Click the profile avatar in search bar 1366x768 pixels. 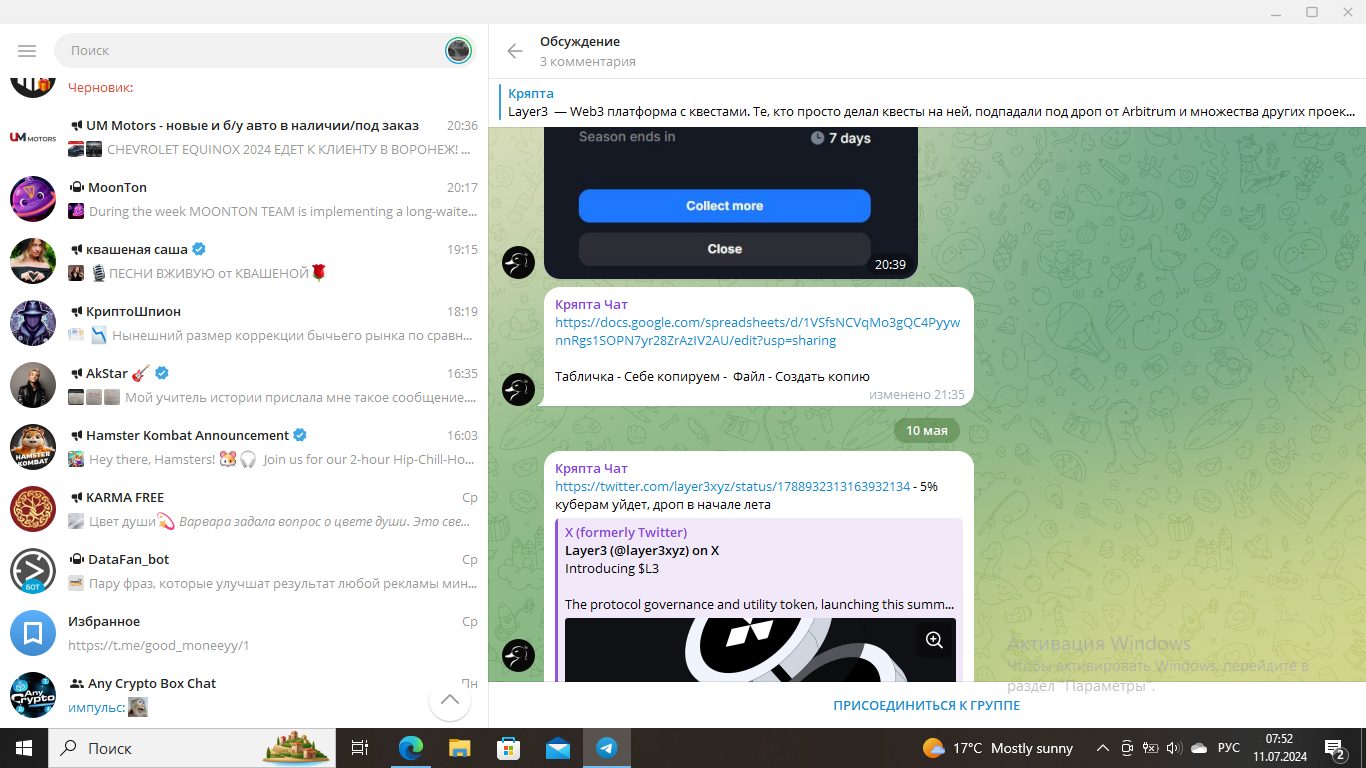pos(458,50)
